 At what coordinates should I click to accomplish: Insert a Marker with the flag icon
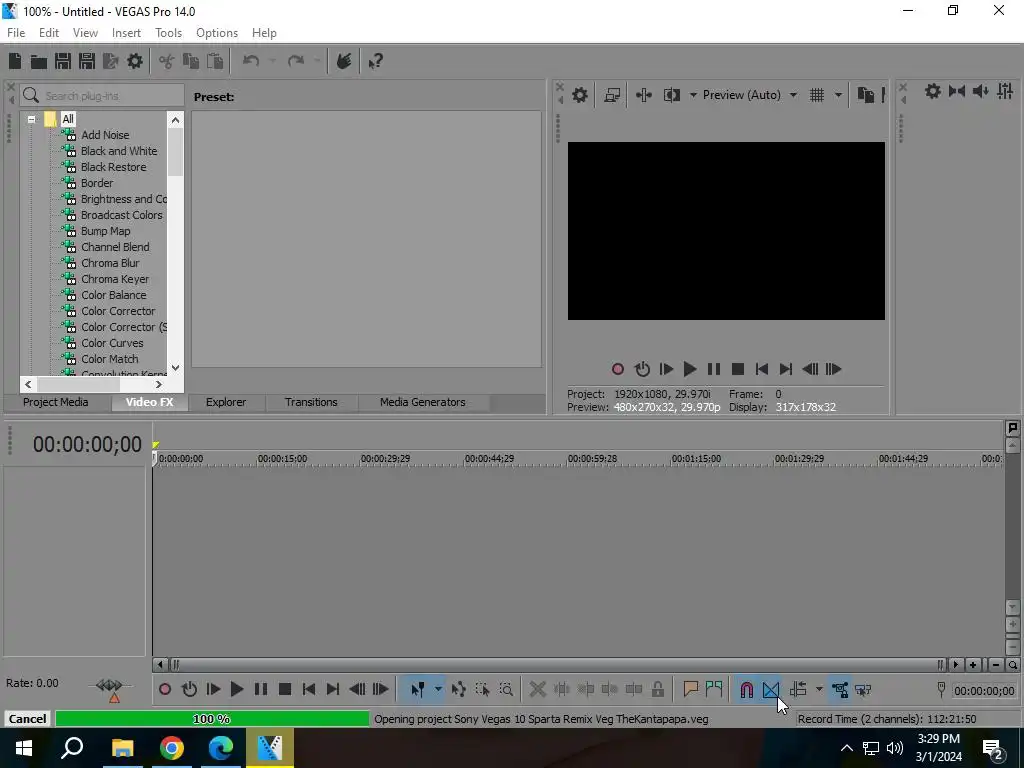click(x=690, y=690)
